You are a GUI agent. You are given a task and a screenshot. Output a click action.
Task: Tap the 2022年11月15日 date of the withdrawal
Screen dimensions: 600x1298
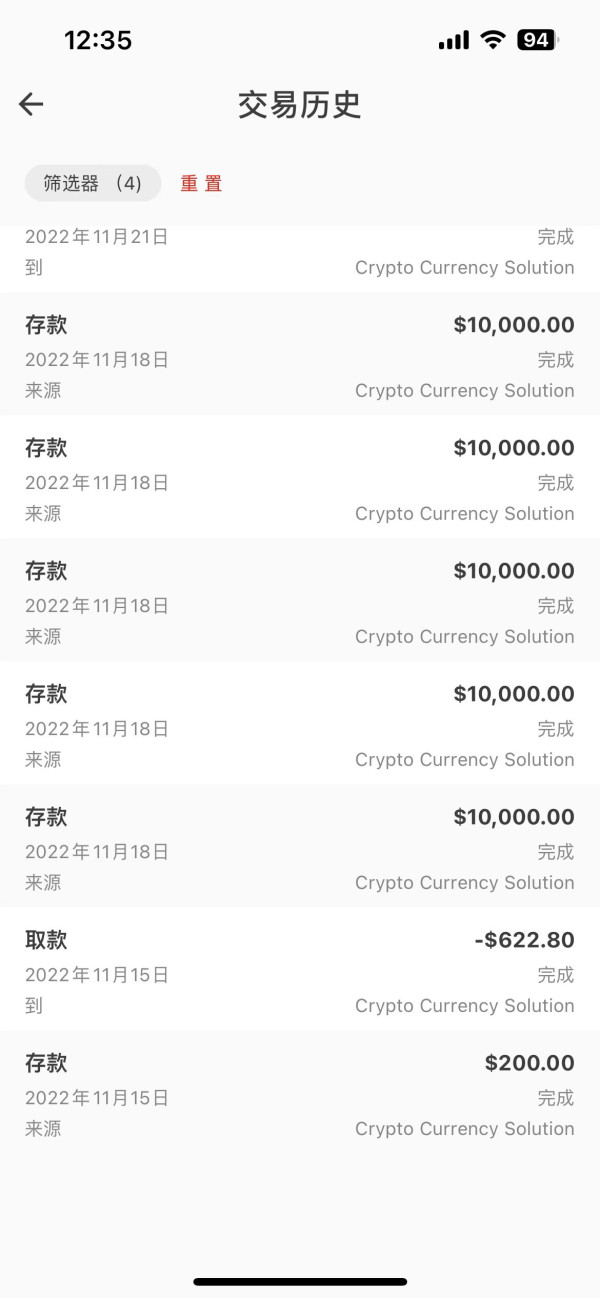pos(97,975)
